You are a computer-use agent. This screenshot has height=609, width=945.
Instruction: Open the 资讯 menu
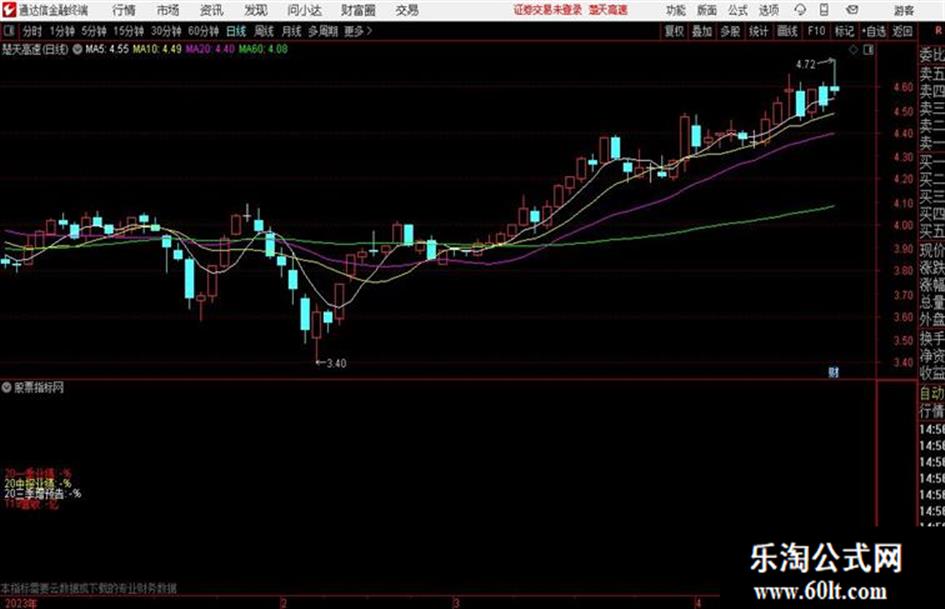coord(212,10)
